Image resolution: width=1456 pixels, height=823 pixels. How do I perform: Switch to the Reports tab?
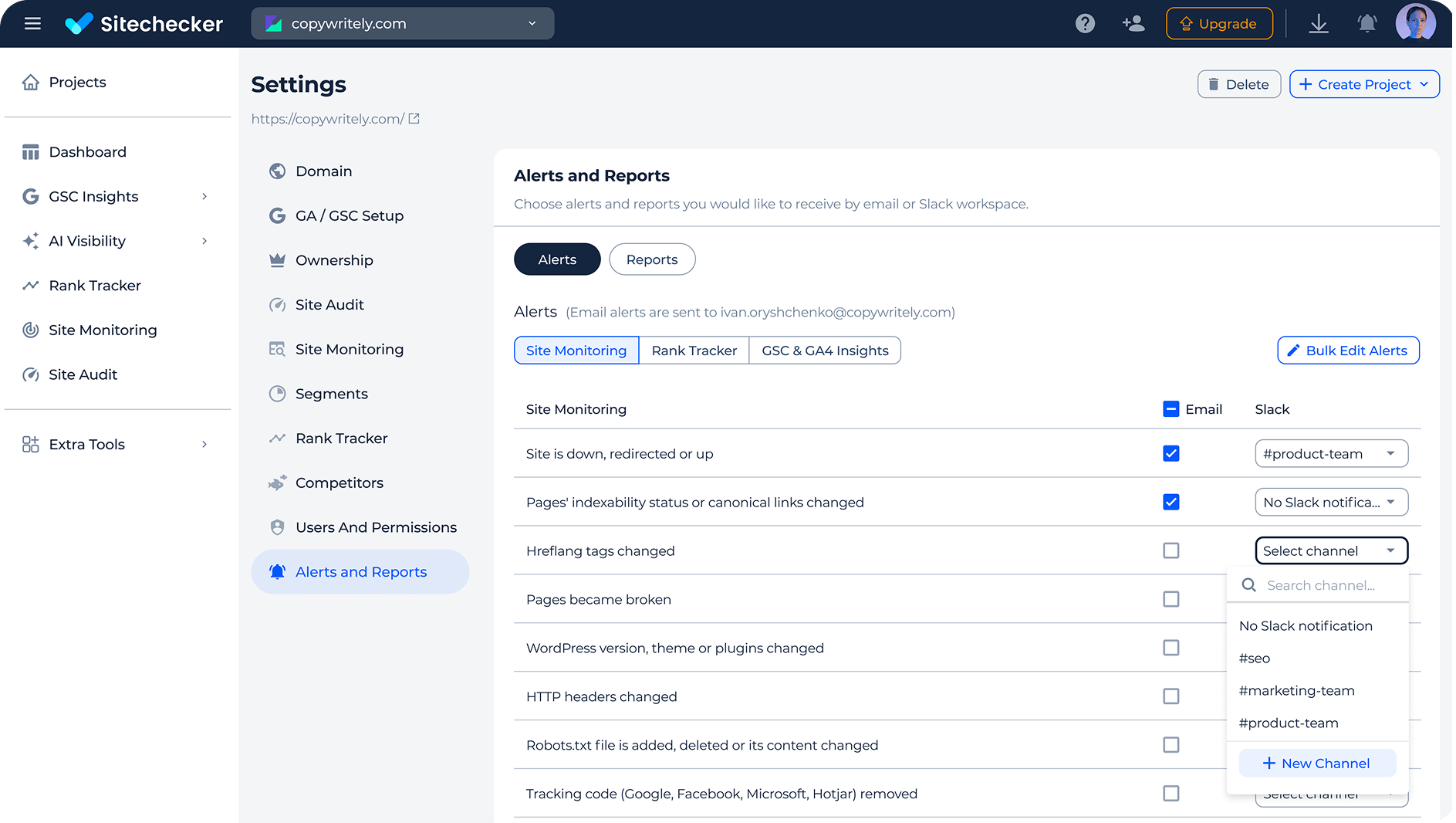click(x=651, y=259)
